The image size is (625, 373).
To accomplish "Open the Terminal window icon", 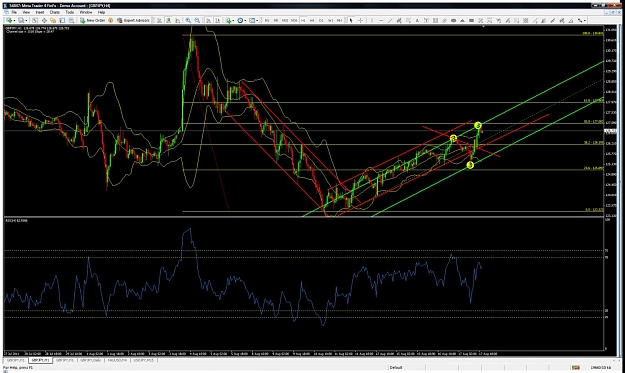I will pyautogui.click(x=62, y=20).
